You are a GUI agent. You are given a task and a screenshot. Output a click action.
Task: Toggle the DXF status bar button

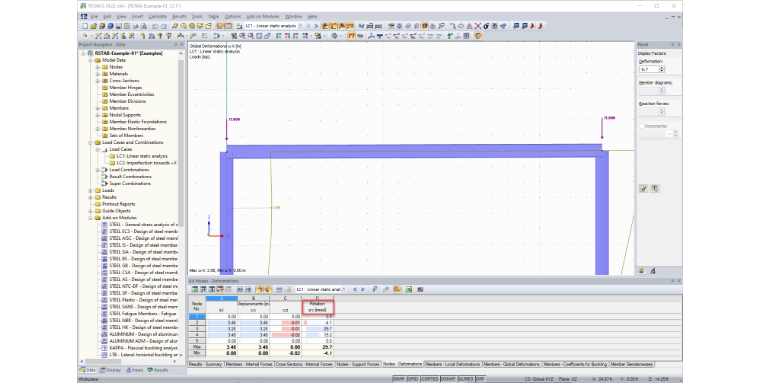click(480, 379)
